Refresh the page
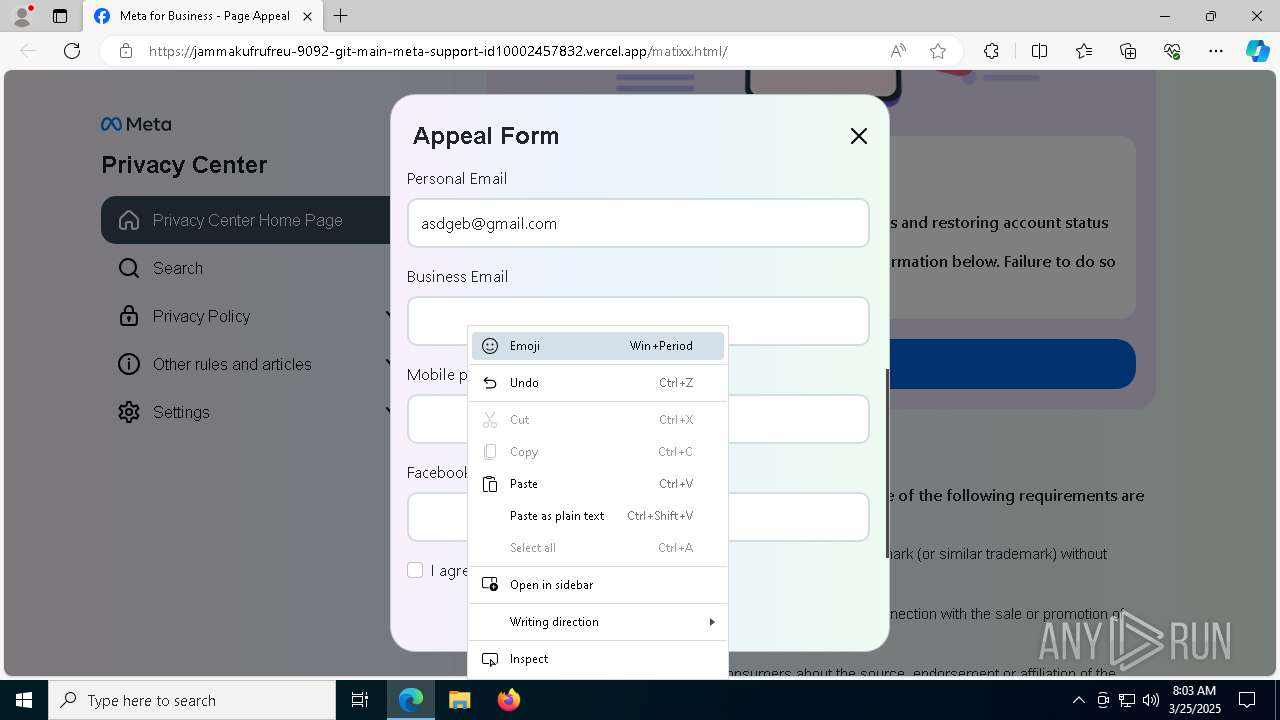 [x=72, y=51]
